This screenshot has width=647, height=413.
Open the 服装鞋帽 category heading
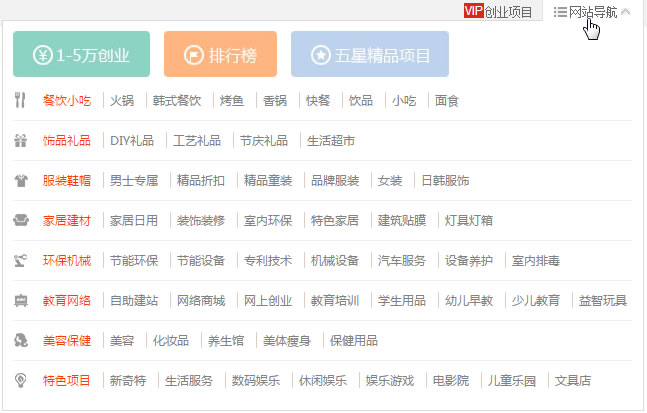(x=67, y=180)
